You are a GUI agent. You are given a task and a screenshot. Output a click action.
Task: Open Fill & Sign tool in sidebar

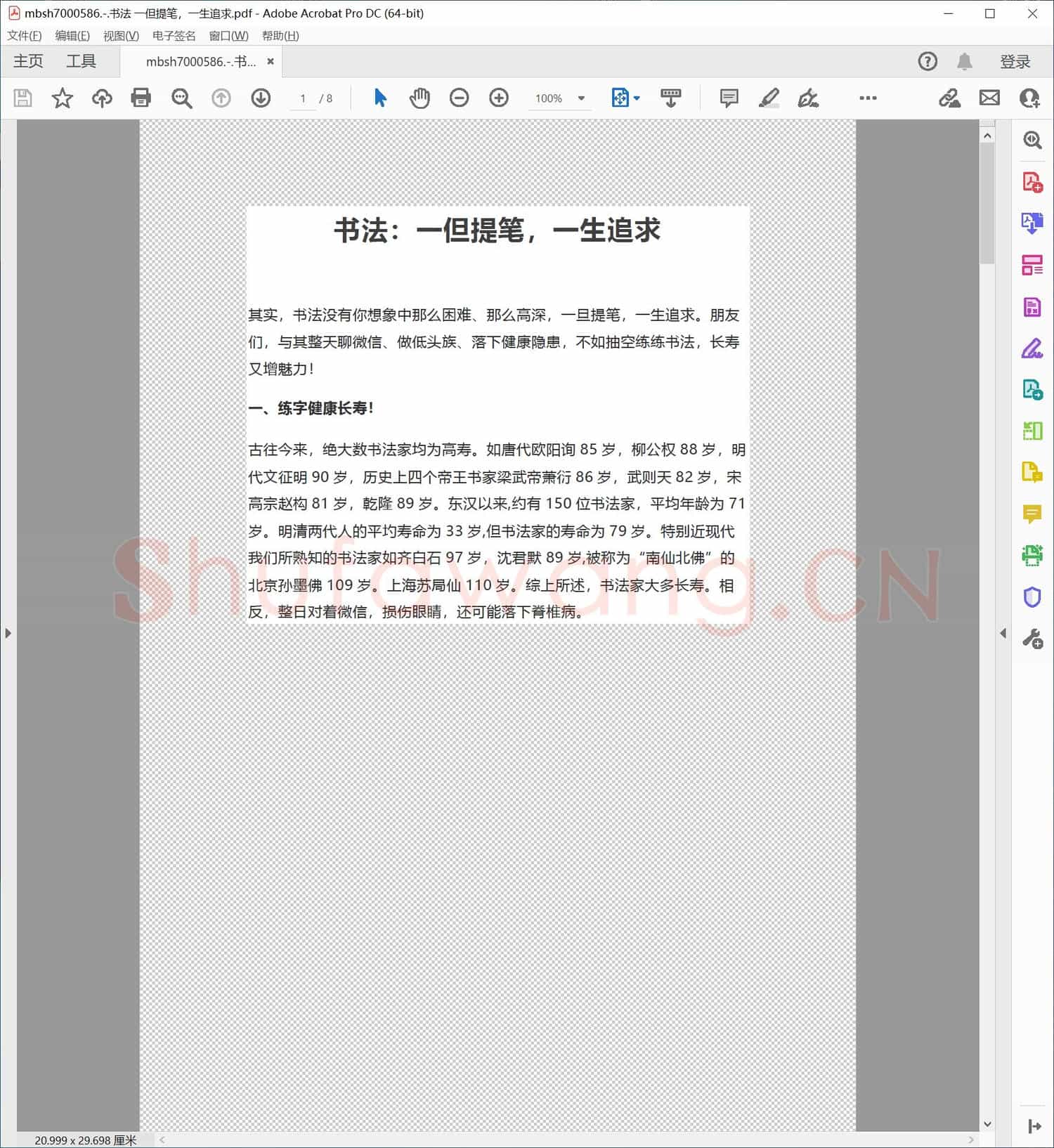click(1032, 348)
